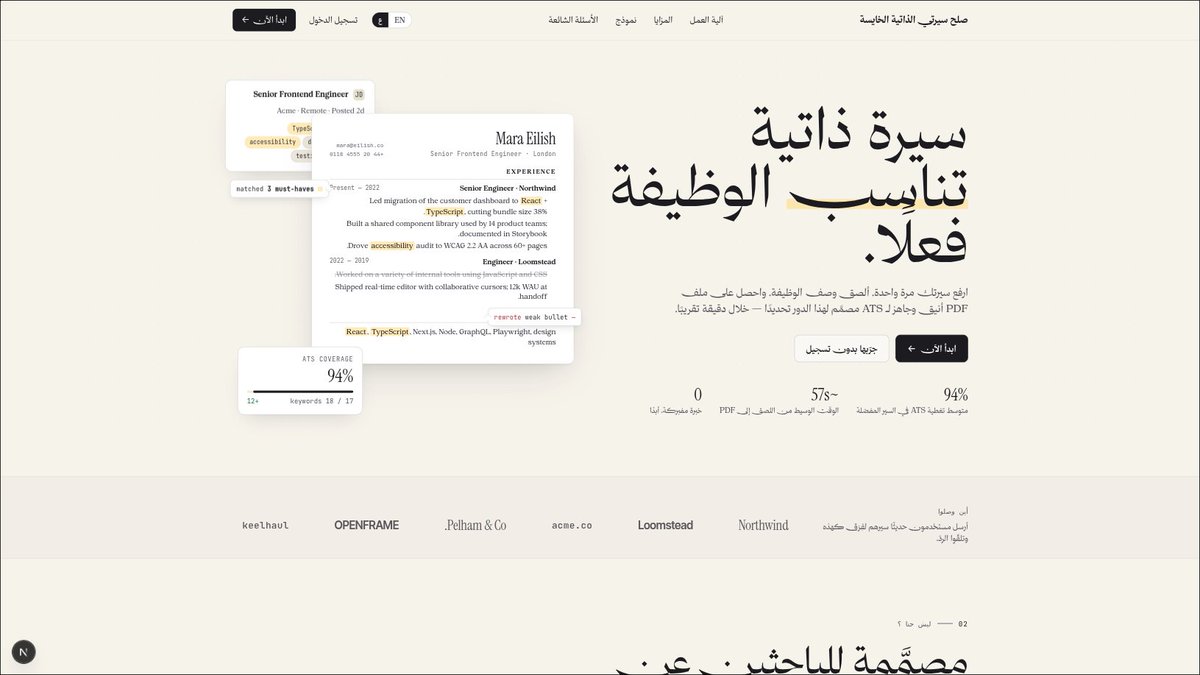
Task: Click the matched 3 must-haves chip
Action: tap(279, 188)
